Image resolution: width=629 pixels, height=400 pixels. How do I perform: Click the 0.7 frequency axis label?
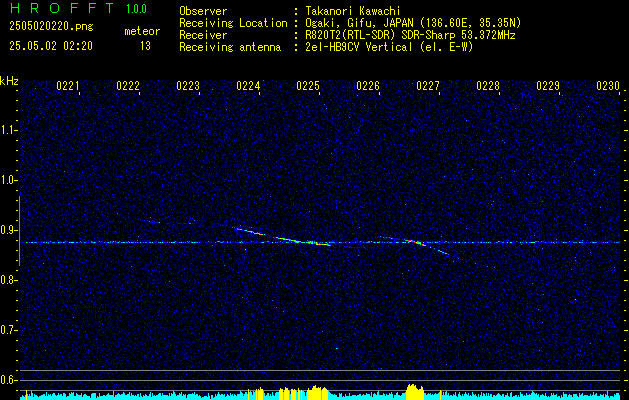(x=8, y=330)
